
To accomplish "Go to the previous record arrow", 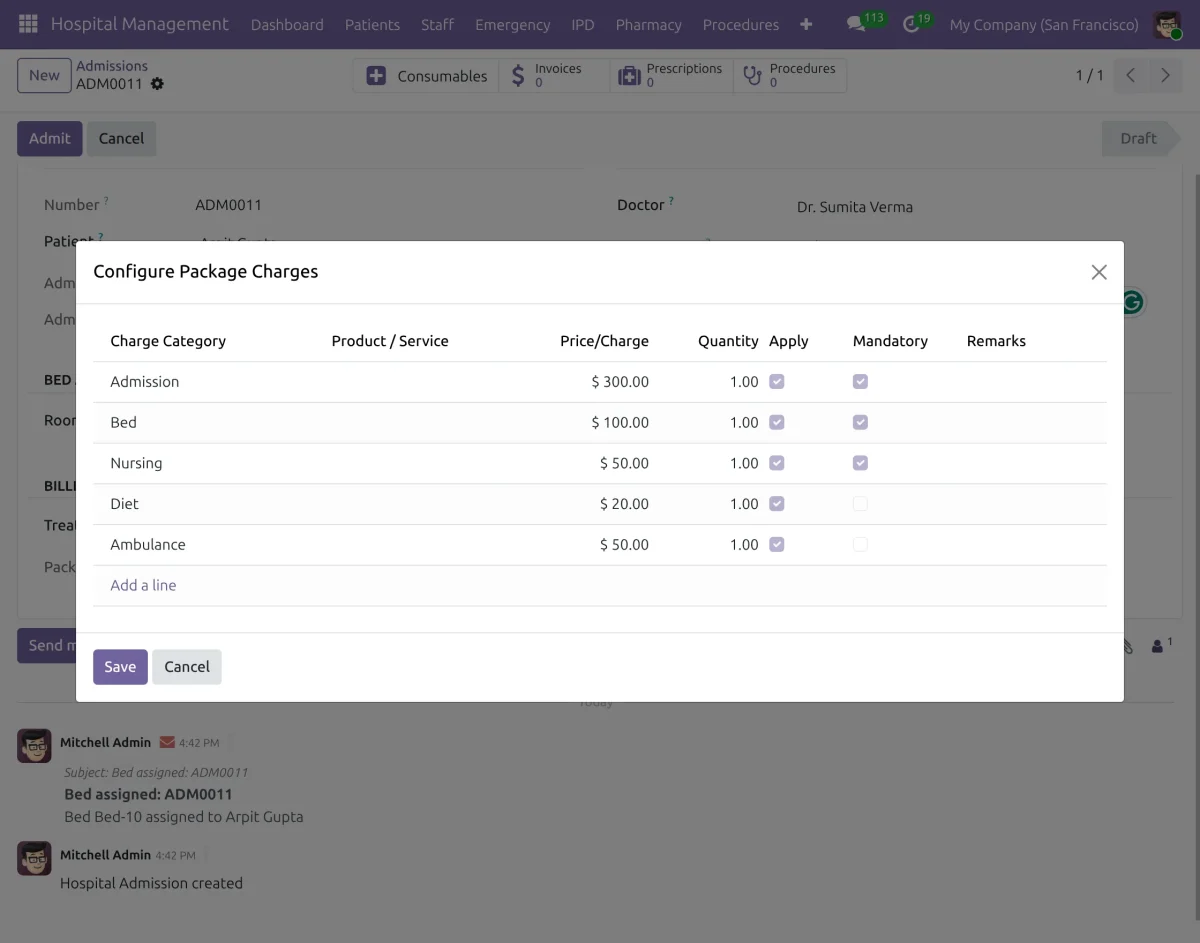I will point(1130,75).
